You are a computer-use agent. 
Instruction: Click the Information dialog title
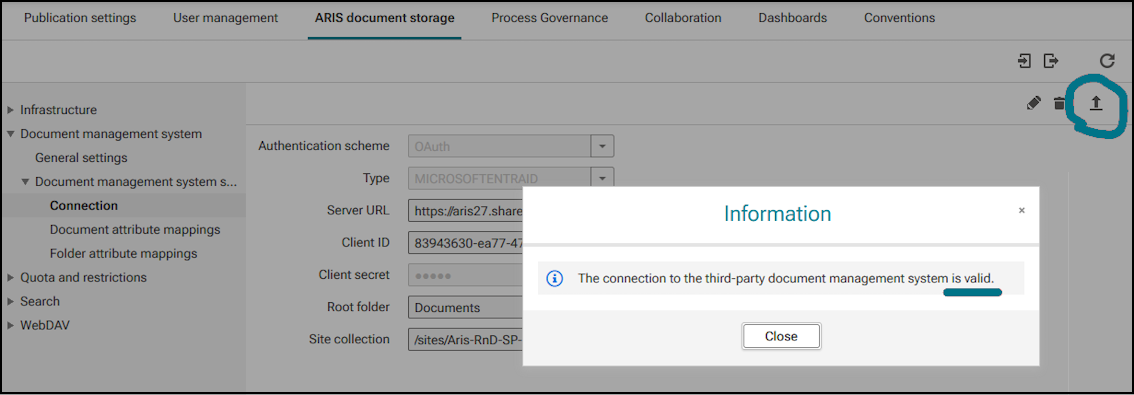(x=777, y=213)
